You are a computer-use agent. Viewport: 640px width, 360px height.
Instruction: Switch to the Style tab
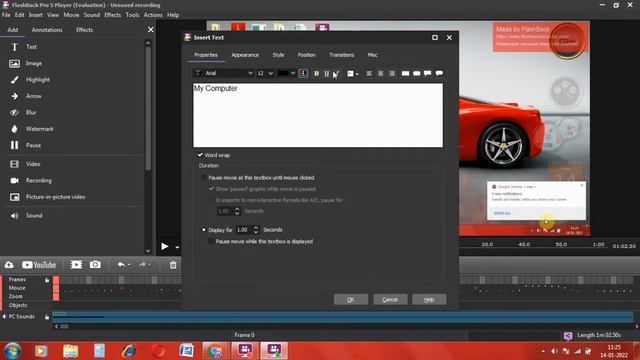278,55
